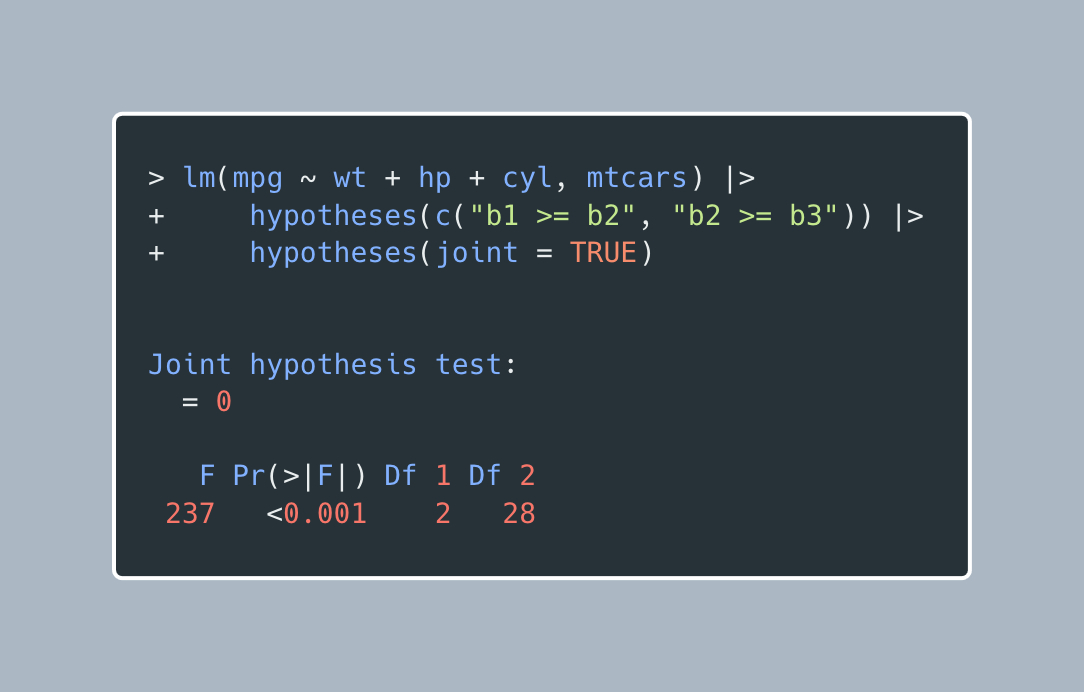Click the mpg variable in formula
The image size is (1084, 692).
point(258,179)
